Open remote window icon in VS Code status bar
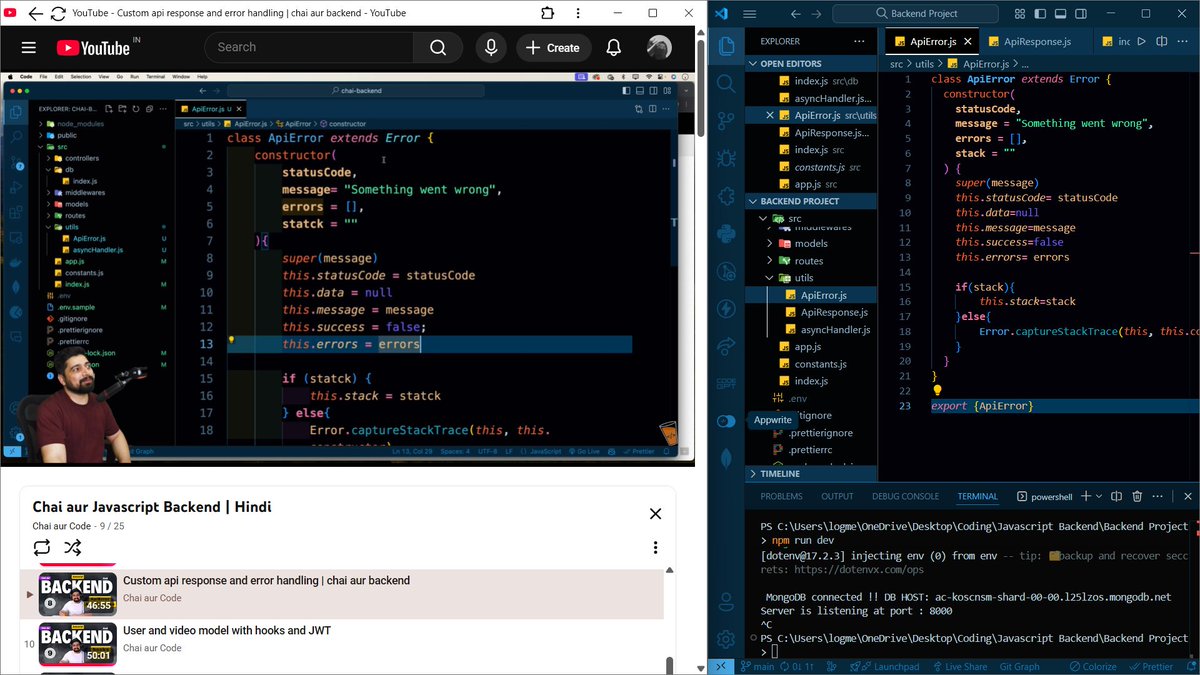 [720, 666]
